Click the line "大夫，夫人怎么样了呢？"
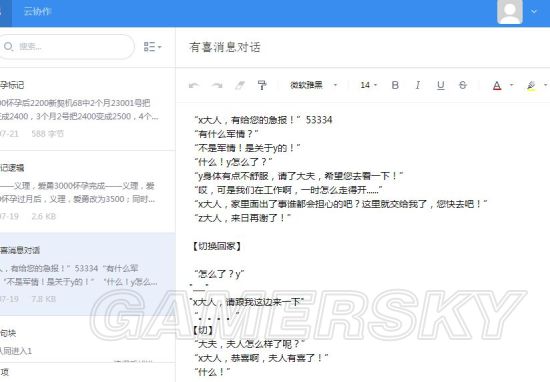The width and height of the screenshot is (550, 382). (249, 344)
